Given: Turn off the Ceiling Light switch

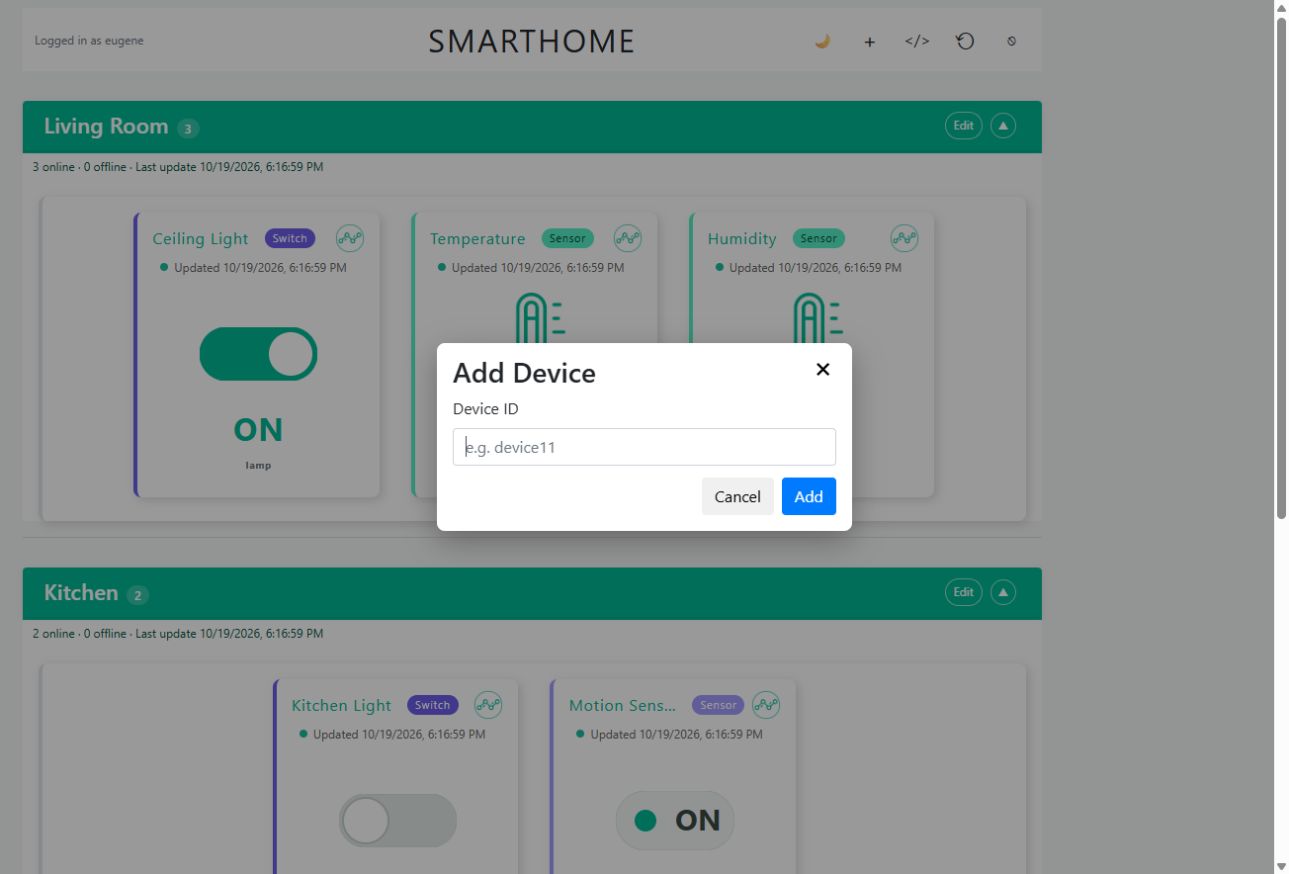Looking at the screenshot, I should 258,354.
